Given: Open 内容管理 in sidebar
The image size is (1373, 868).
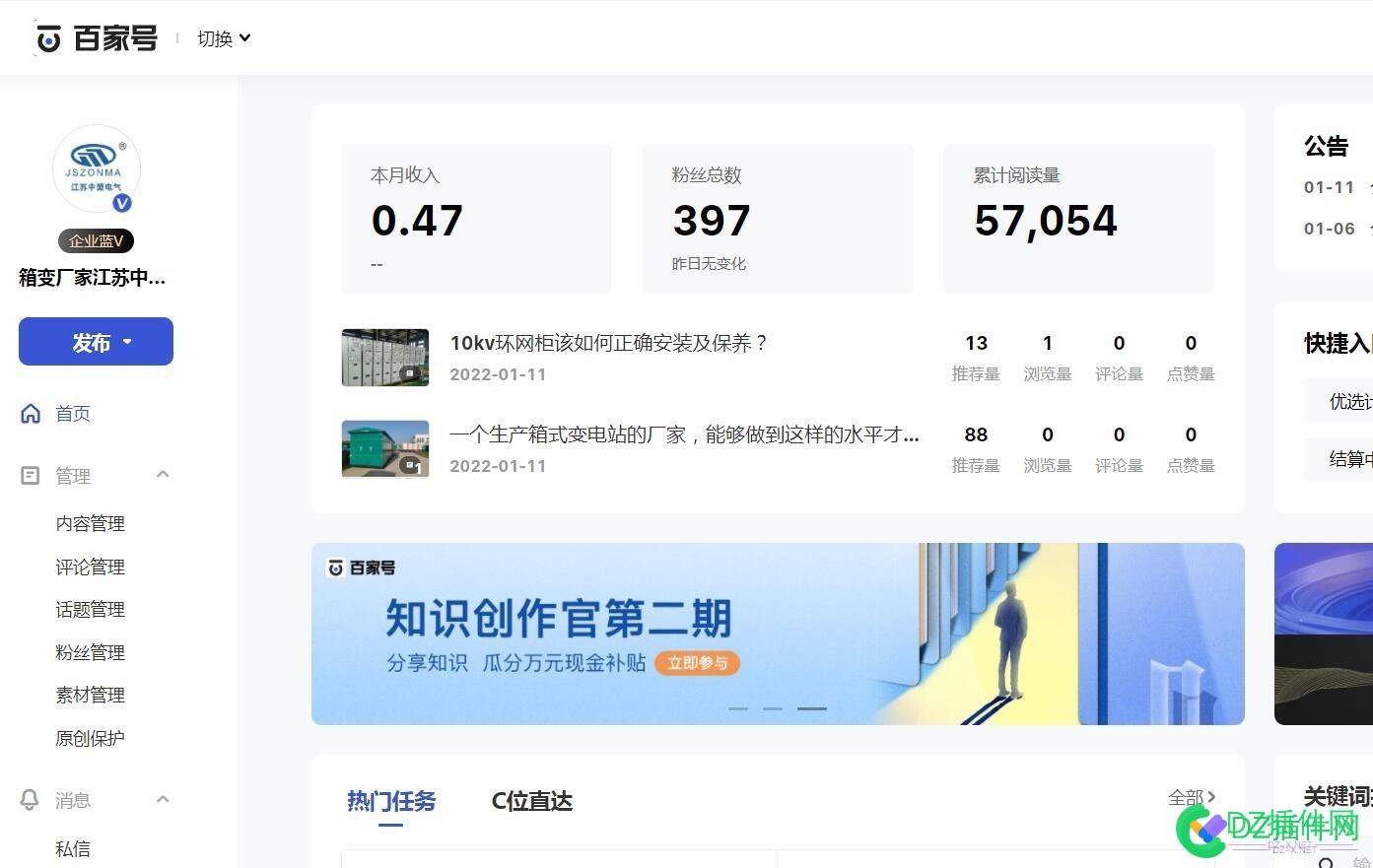Looking at the screenshot, I should 90,524.
